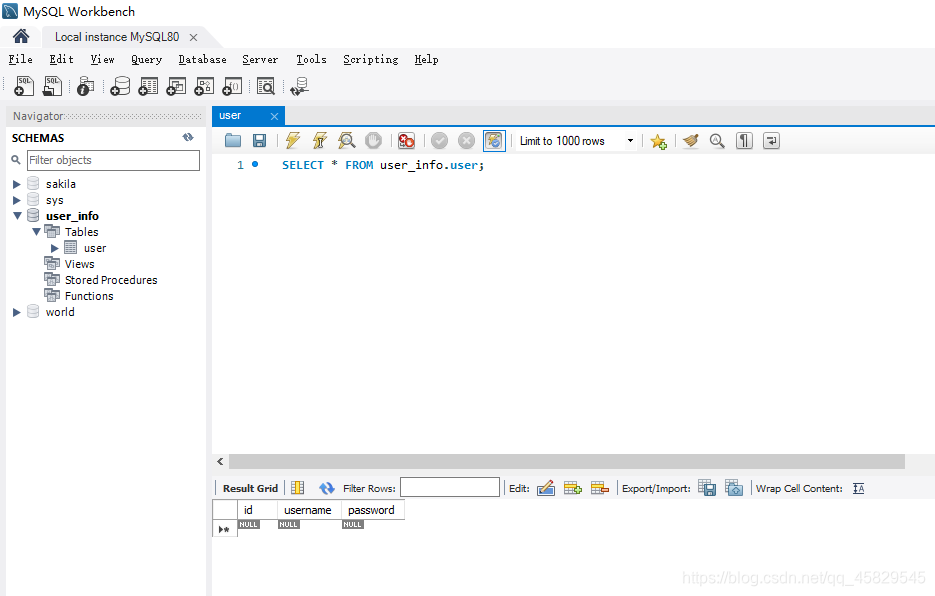Save the script to file

coord(259,141)
